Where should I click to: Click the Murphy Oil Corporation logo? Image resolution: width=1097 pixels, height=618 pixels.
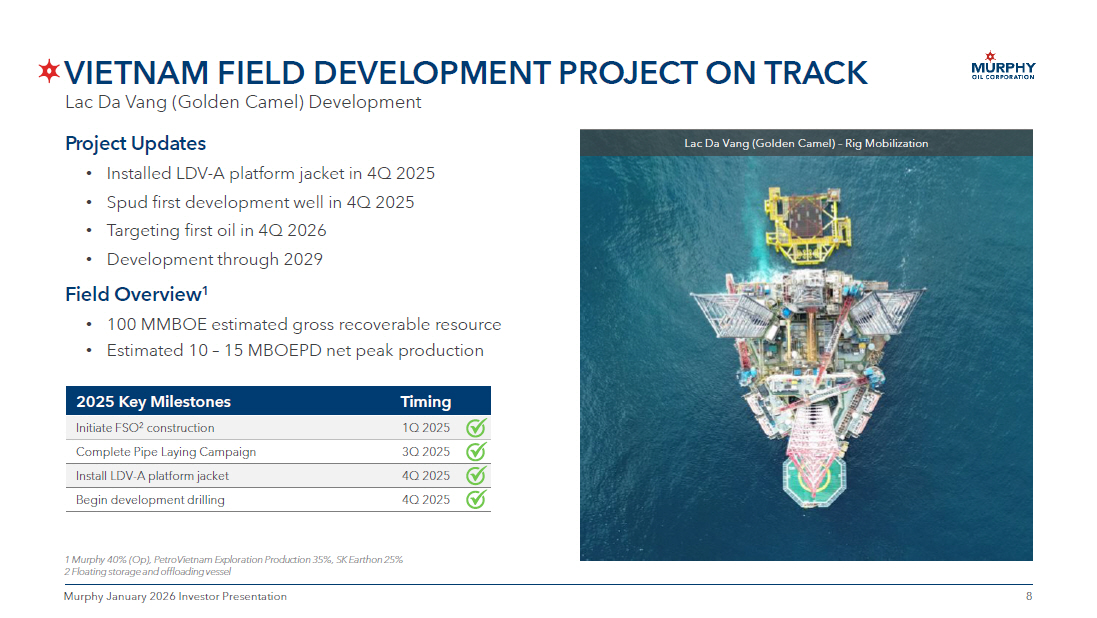coord(1003,66)
